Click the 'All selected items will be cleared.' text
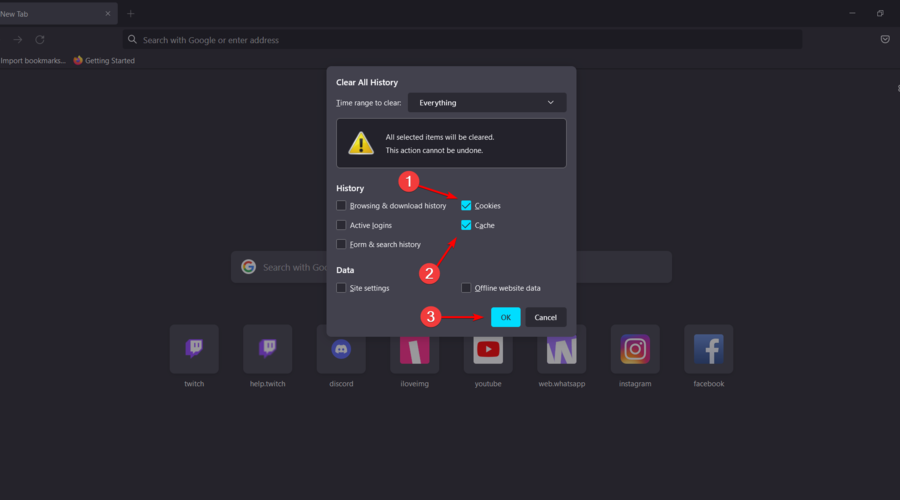The image size is (900, 500). [x=440, y=137]
